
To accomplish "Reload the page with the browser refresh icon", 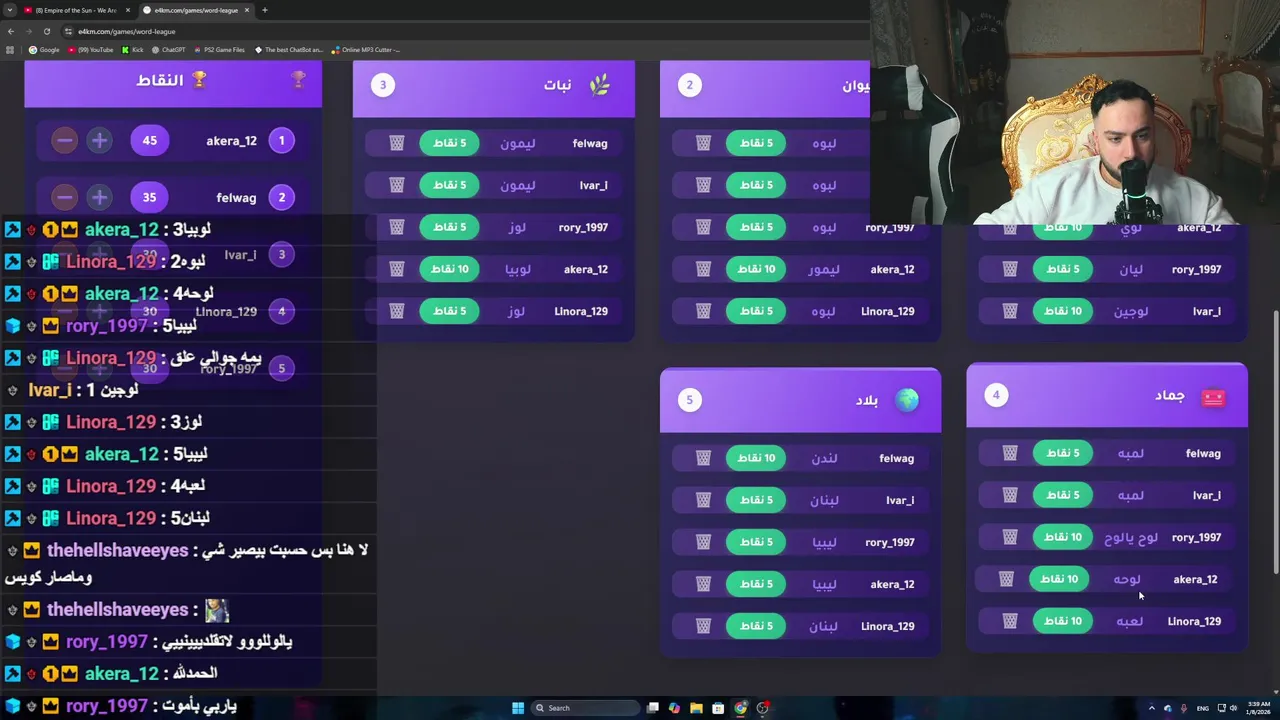I will [x=46, y=31].
